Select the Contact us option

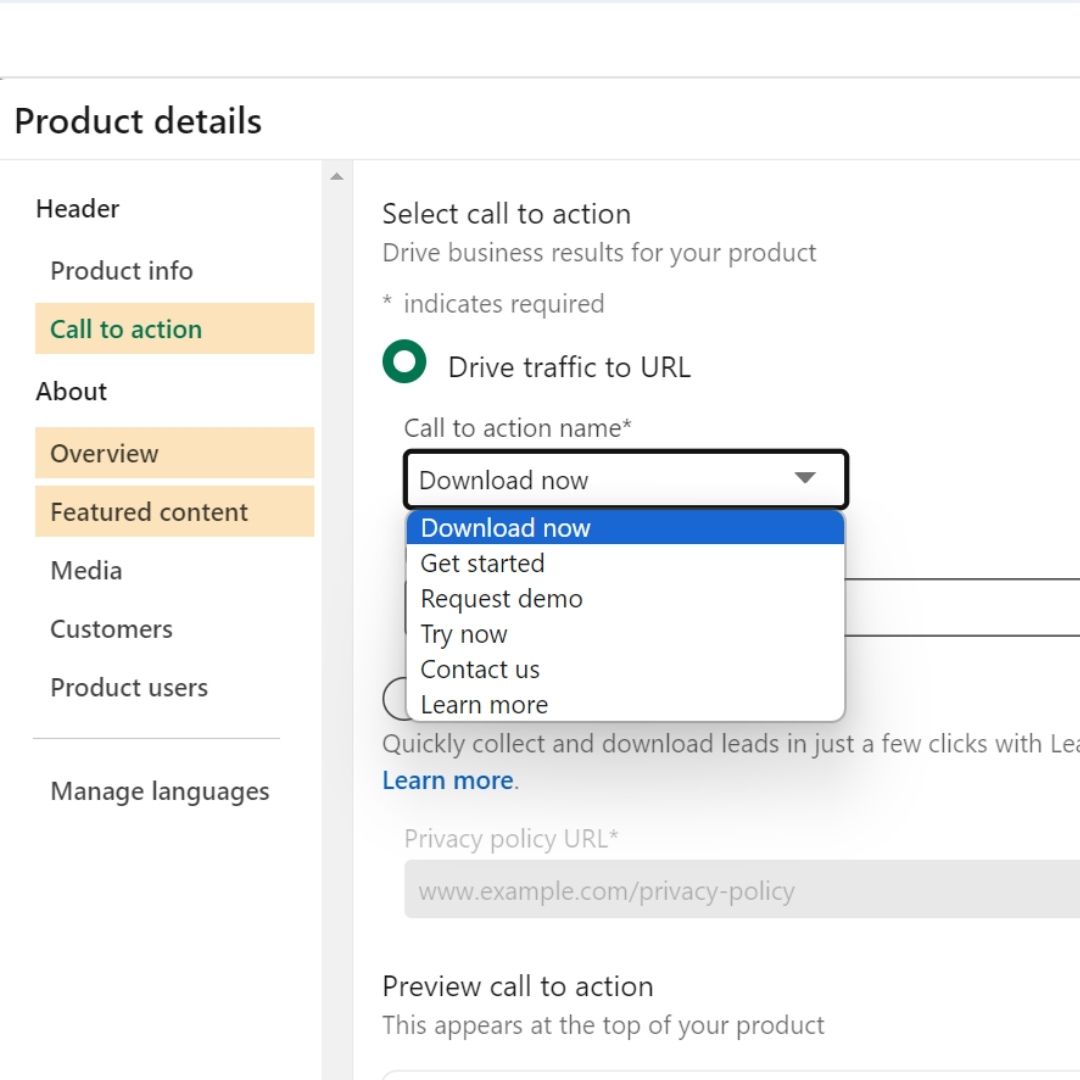point(625,669)
